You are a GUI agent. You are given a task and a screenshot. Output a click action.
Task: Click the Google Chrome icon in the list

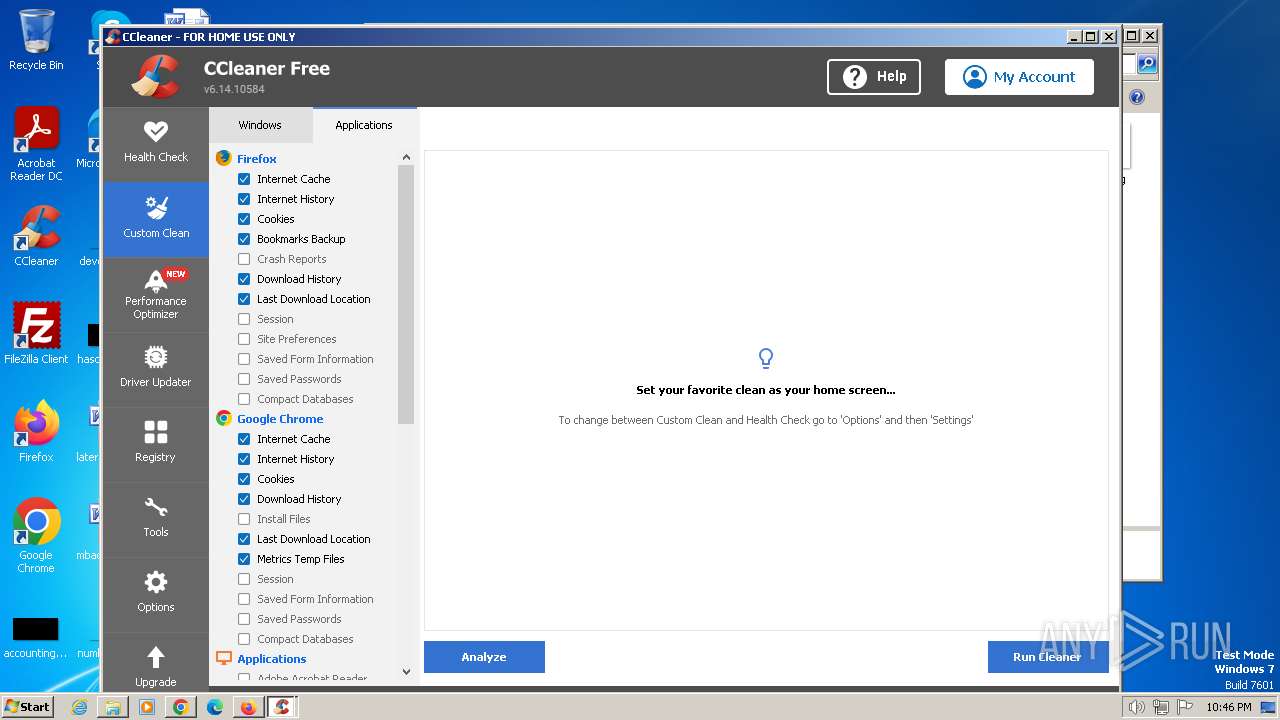tap(224, 418)
